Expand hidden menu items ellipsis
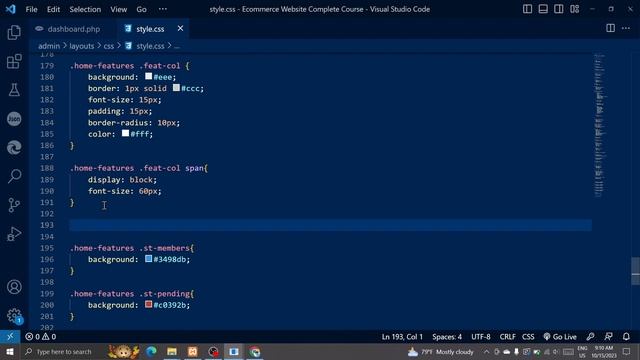The height and width of the screenshot is (360, 640). tap(162, 9)
